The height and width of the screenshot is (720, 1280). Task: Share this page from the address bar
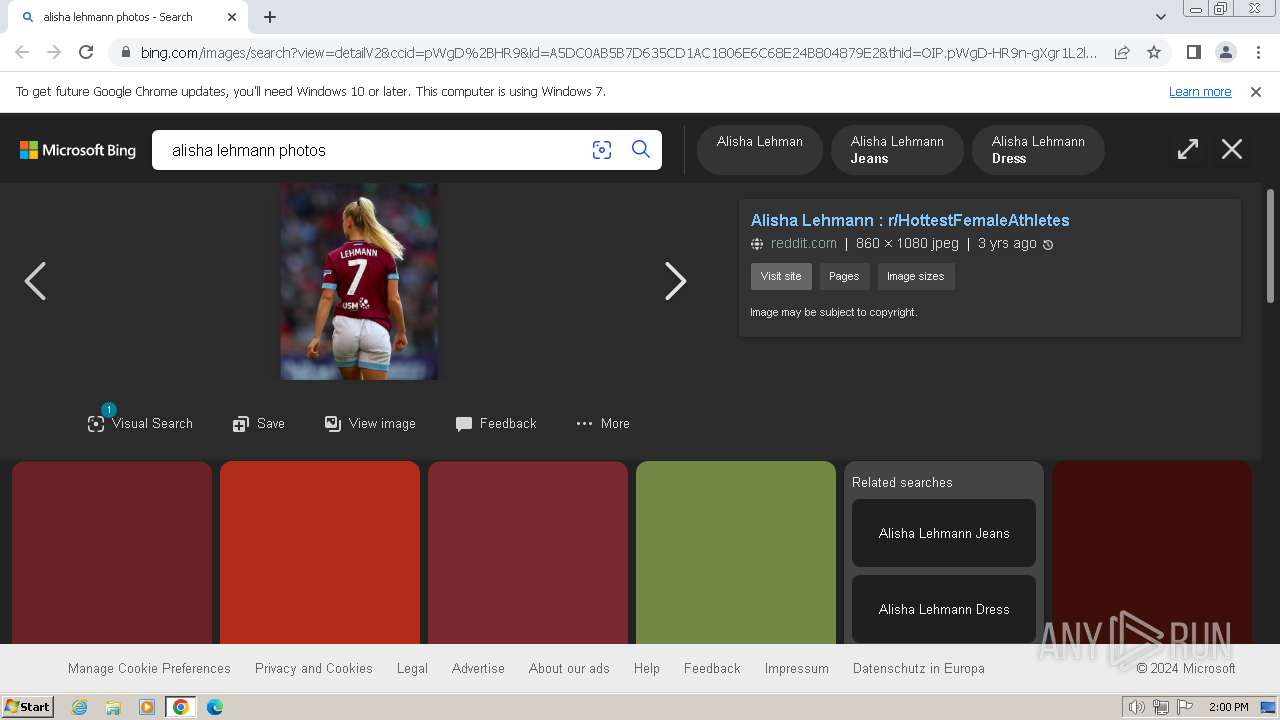point(1122,52)
